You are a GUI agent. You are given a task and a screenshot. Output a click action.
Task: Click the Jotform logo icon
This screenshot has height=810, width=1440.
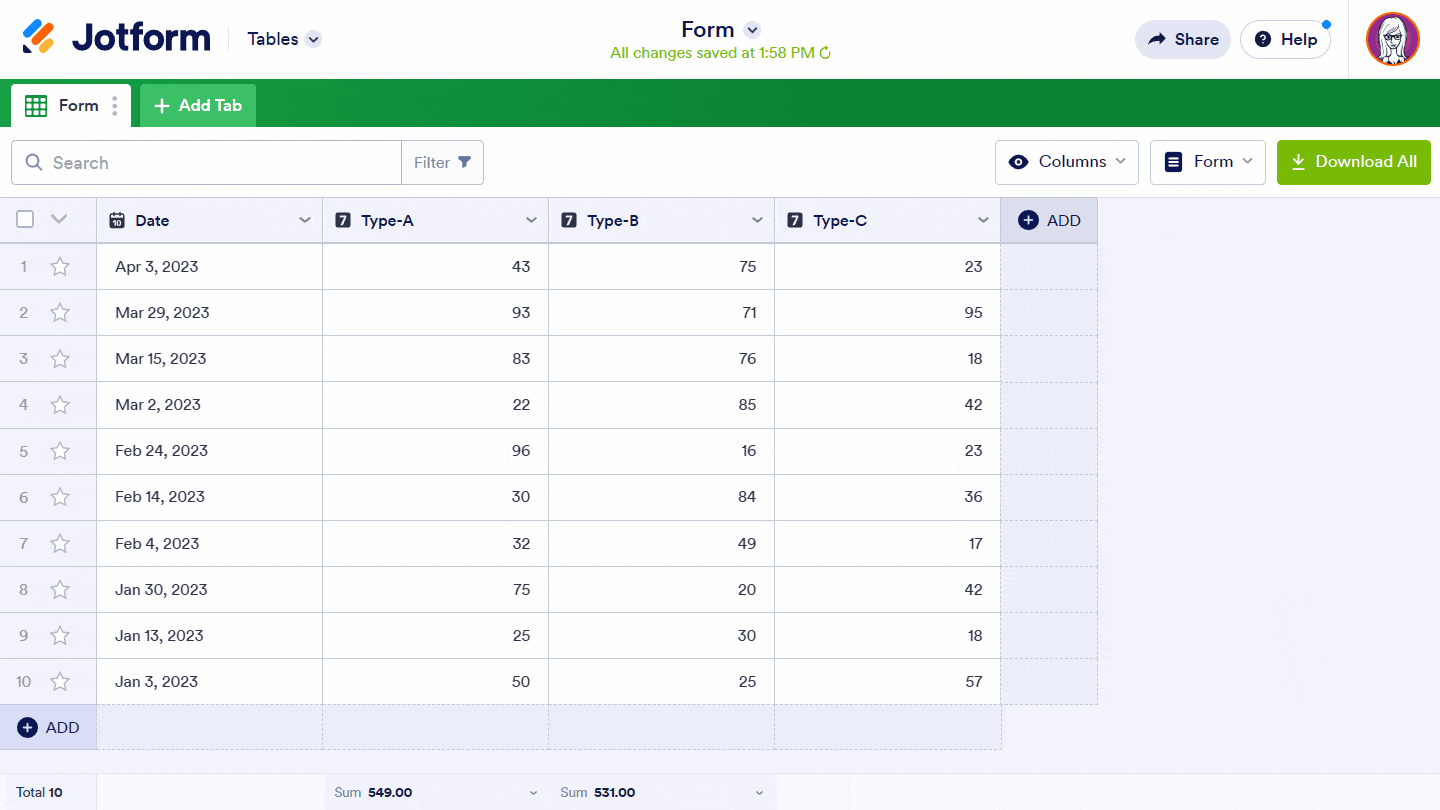pyautogui.click(x=38, y=38)
